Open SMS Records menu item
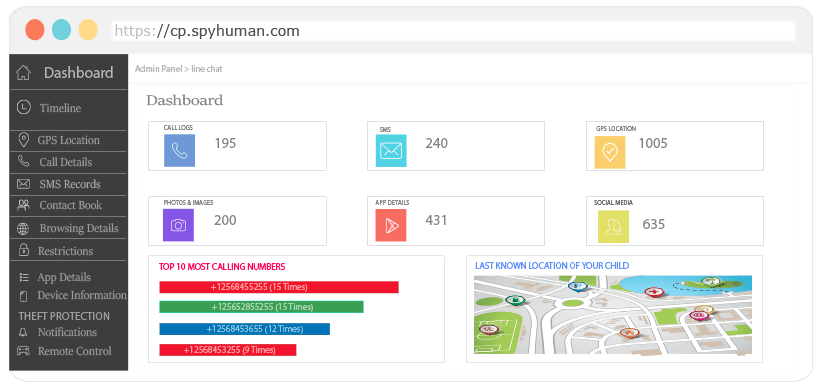The image size is (818, 388). coord(68,184)
